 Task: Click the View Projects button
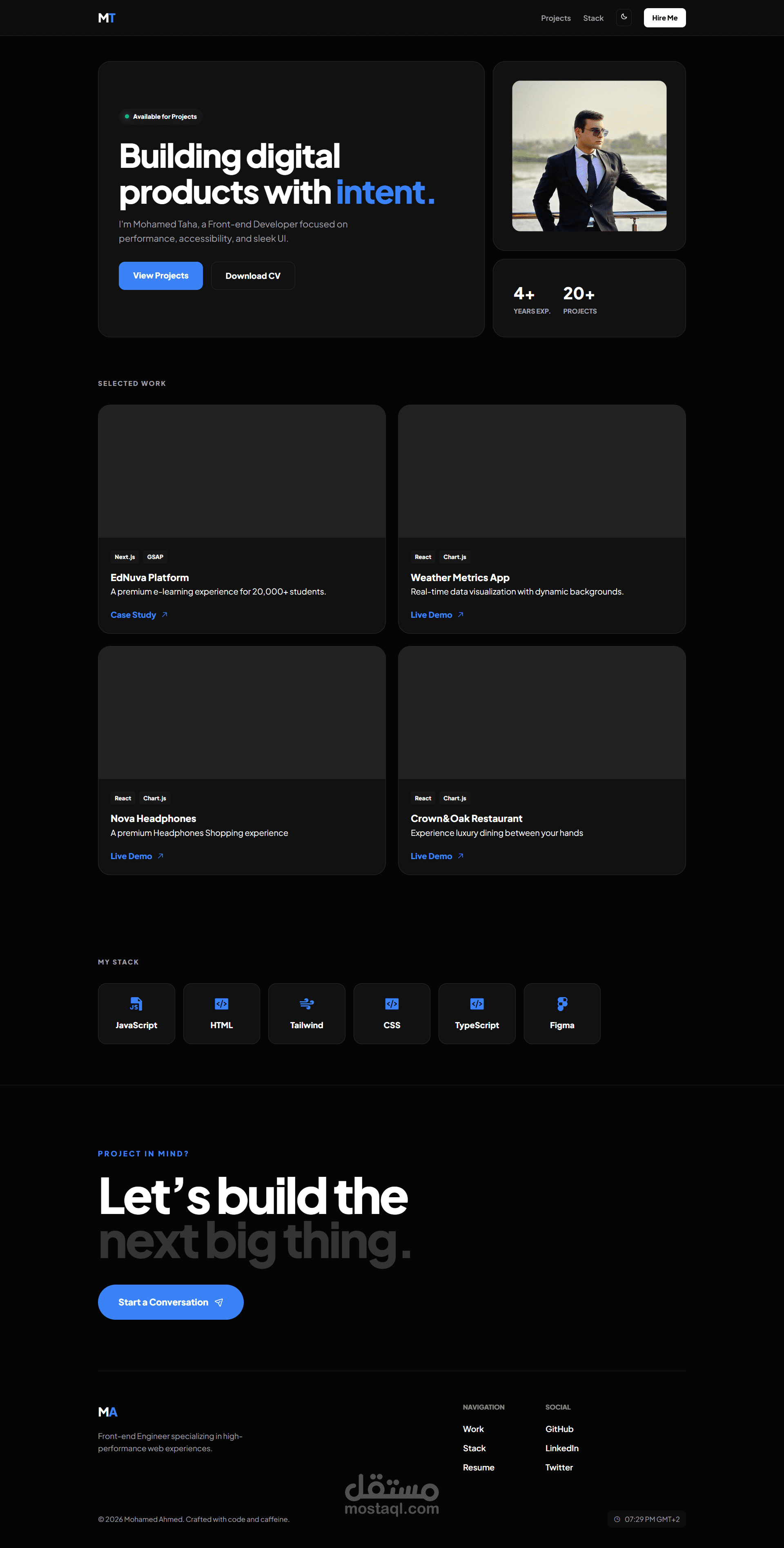coord(160,276)
